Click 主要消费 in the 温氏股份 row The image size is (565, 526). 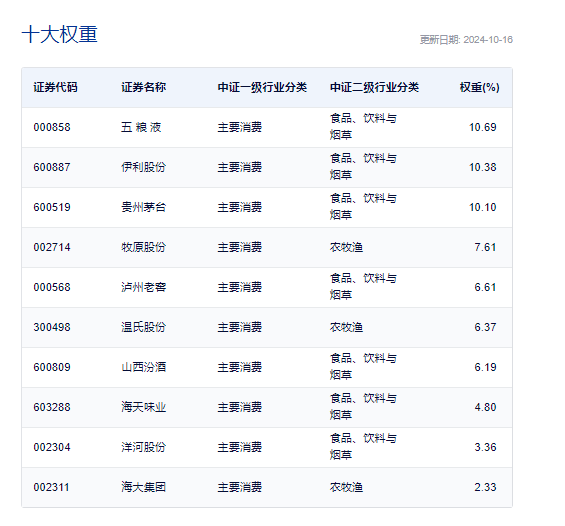(x=240, y=327)
